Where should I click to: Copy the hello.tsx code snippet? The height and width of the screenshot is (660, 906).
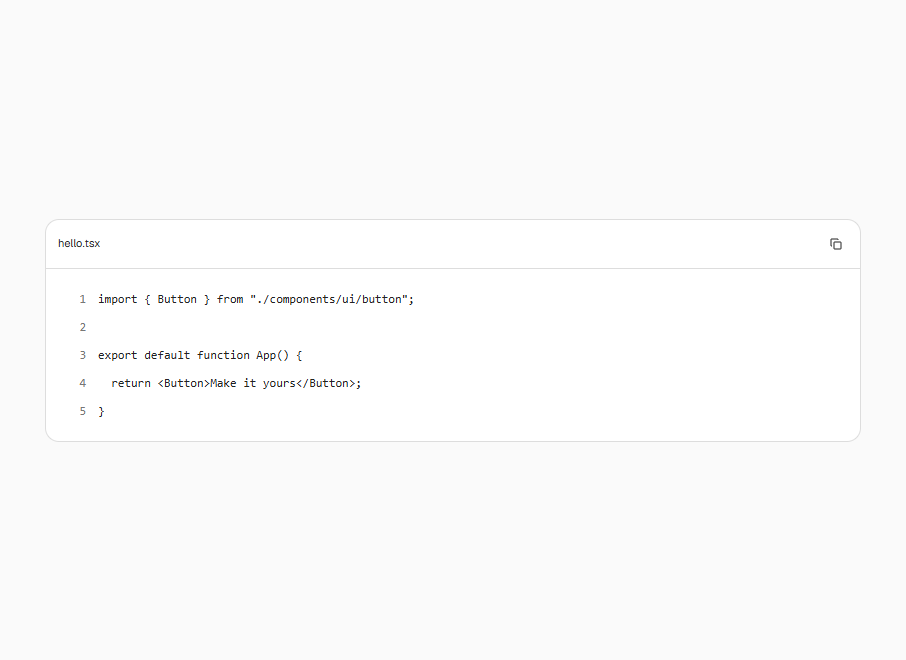point(836,244)
